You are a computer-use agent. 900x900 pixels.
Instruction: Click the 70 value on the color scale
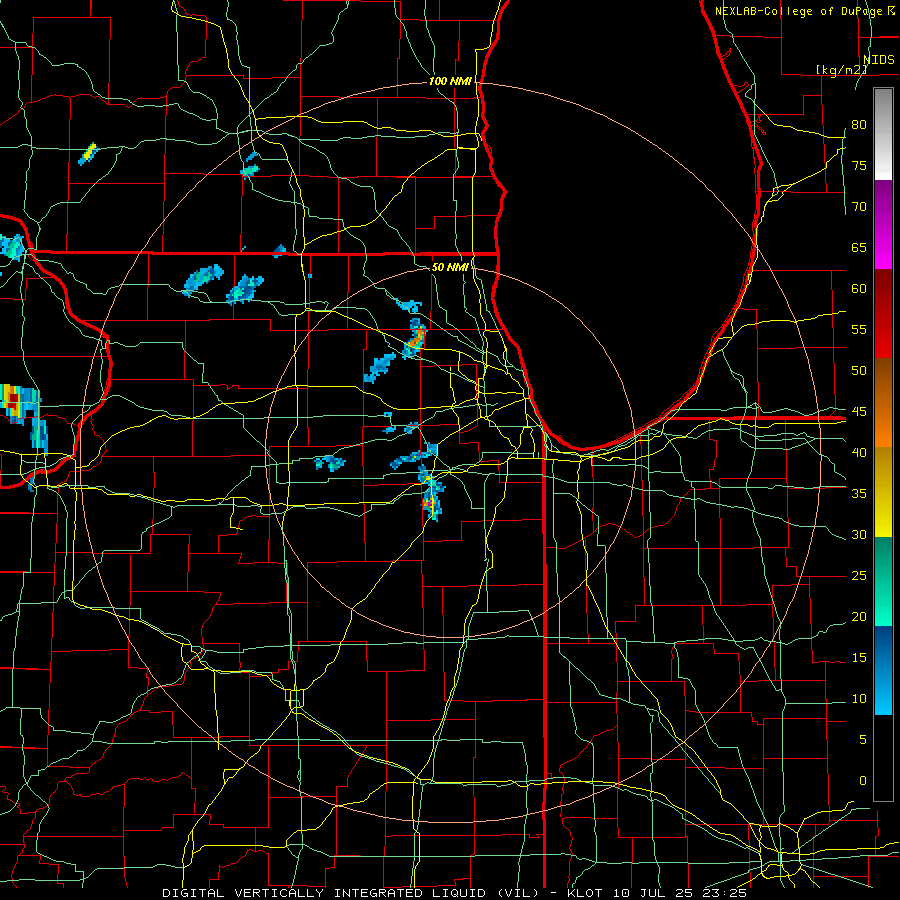click(x=859, y=207)
